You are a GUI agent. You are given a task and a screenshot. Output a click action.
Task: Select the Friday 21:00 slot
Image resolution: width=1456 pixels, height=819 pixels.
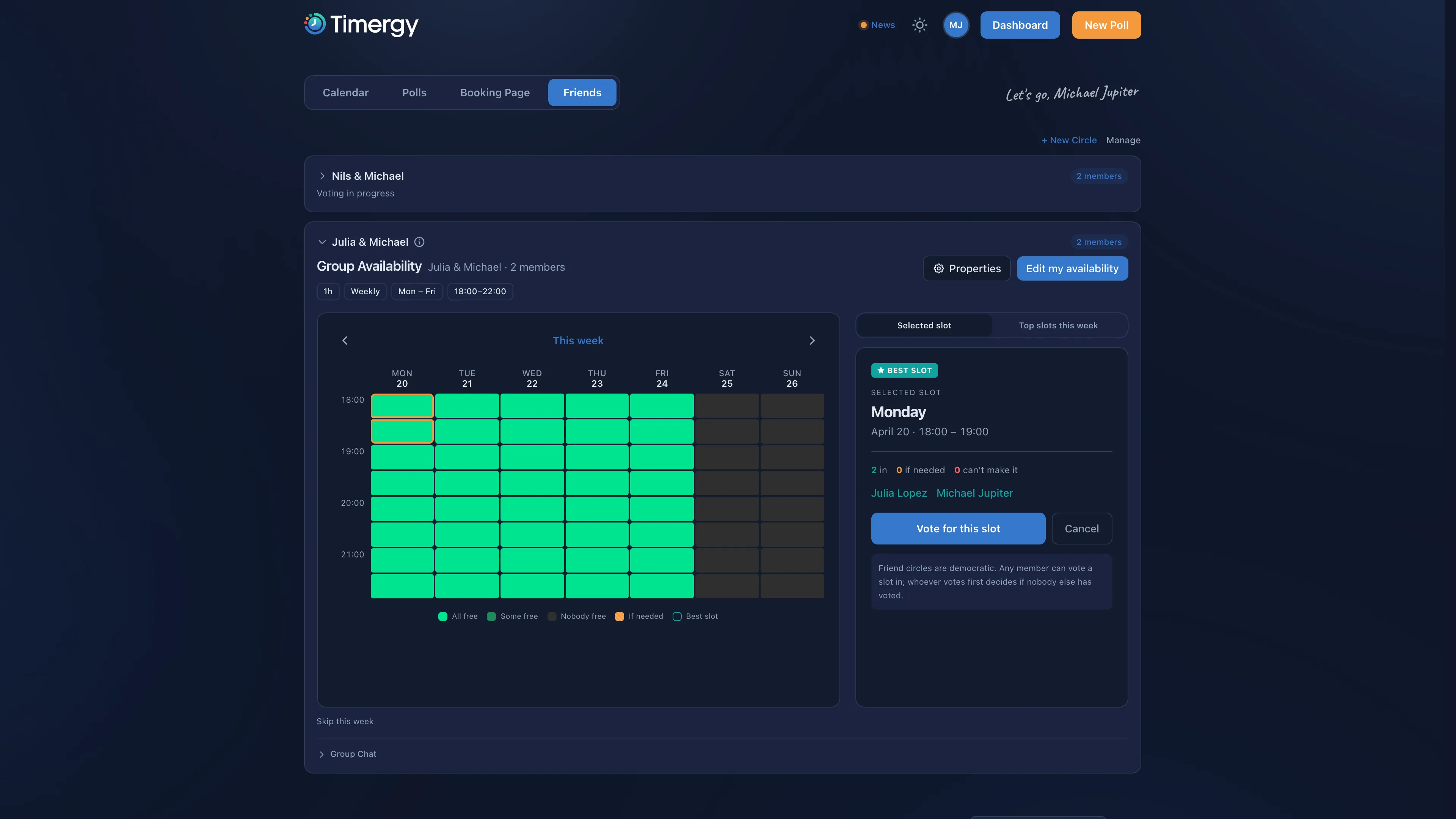pyautogui.click(x=662, y=560)
